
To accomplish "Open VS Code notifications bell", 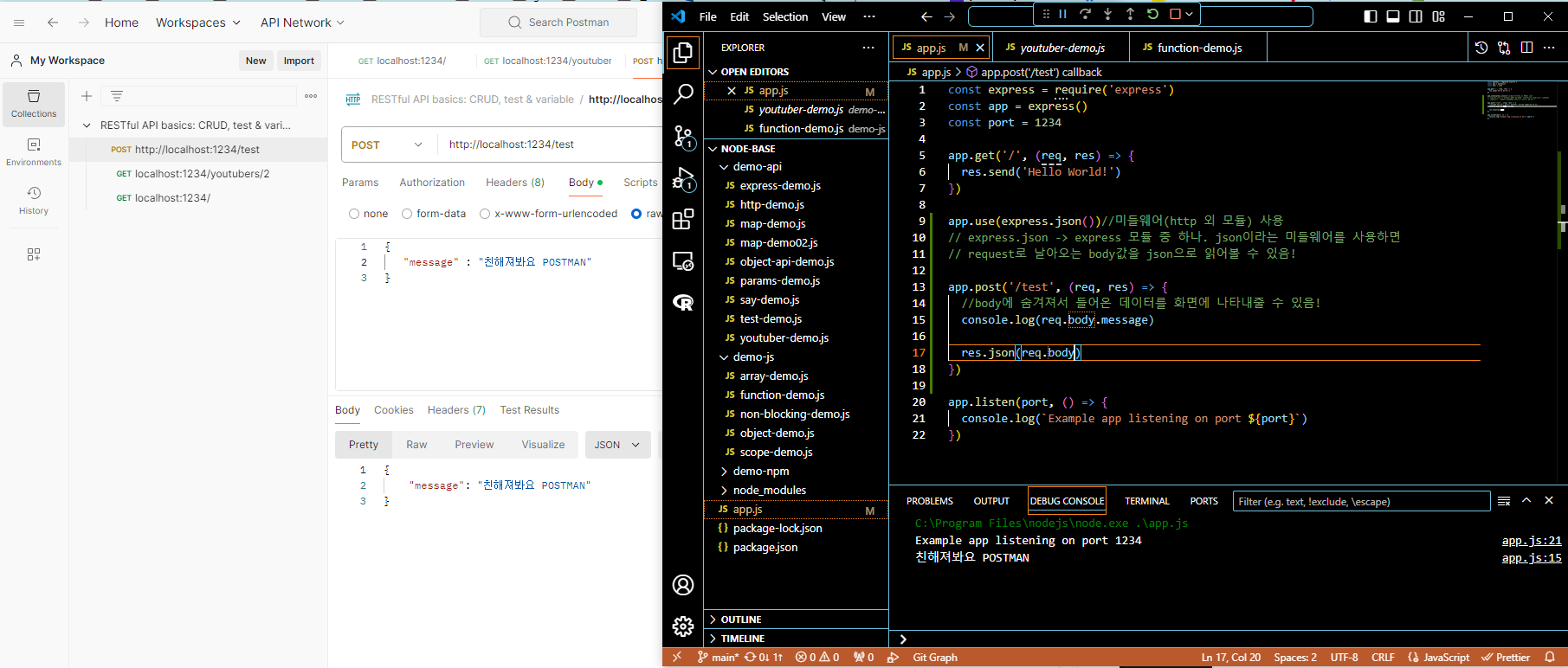I will tap(1550, 658).
